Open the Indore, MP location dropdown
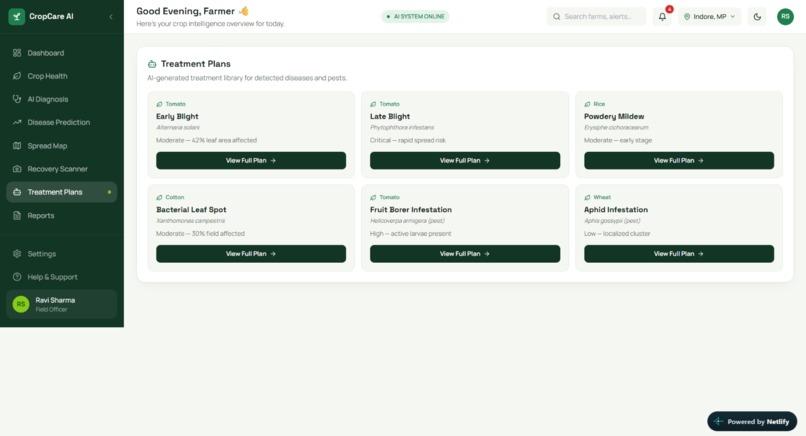806x436 pixels. (709, 16)
